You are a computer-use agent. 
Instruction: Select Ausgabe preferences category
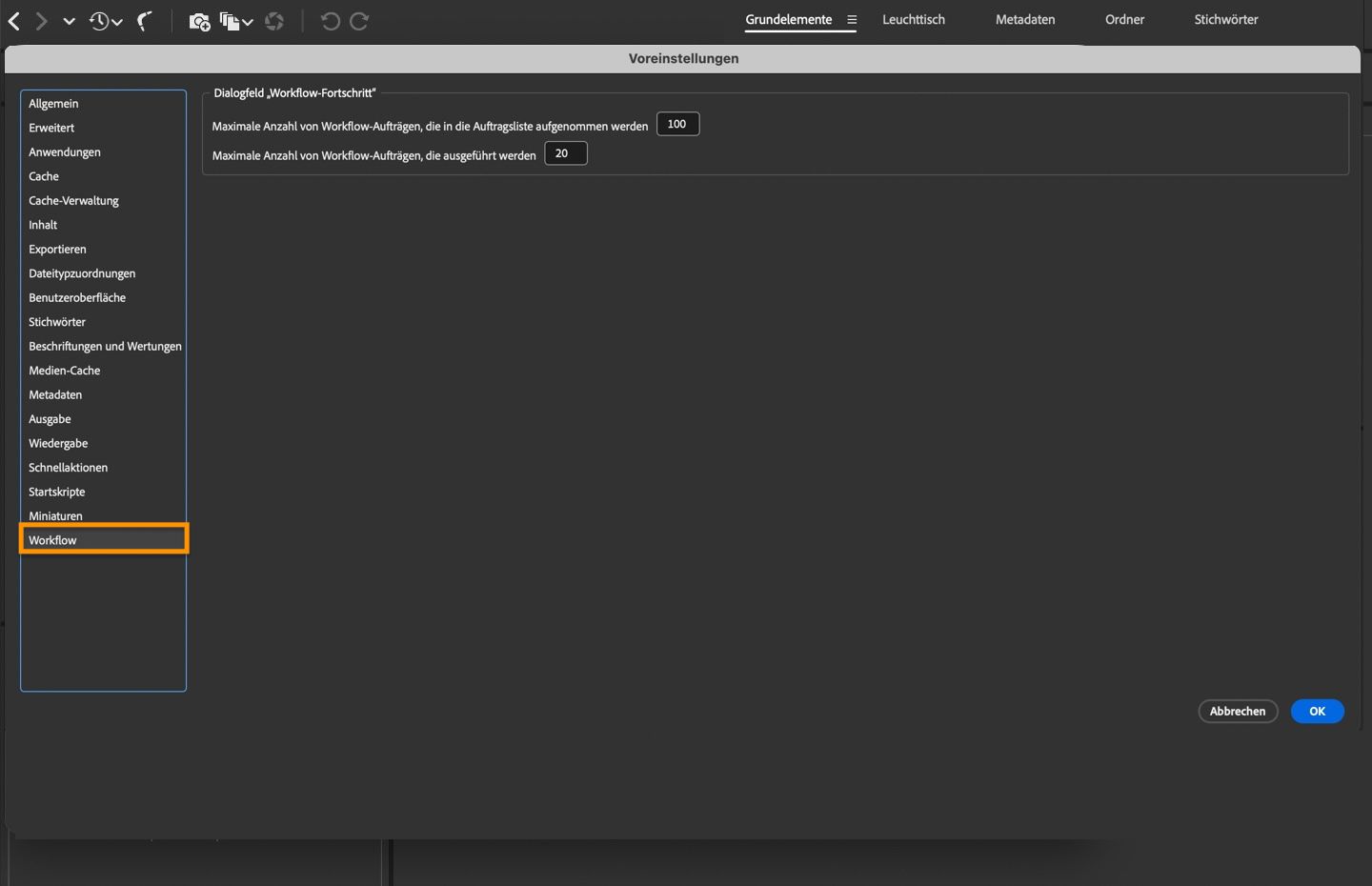103,419
